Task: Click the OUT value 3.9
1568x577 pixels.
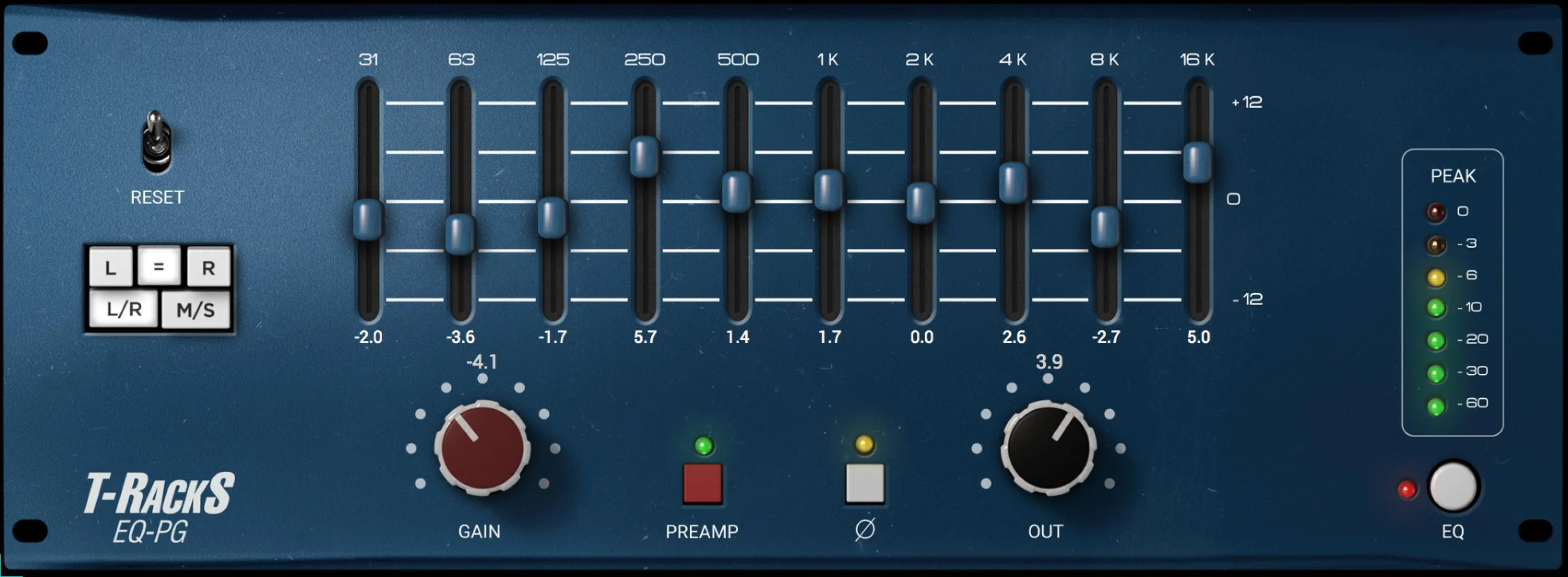Action: (x=1050, y=362)
